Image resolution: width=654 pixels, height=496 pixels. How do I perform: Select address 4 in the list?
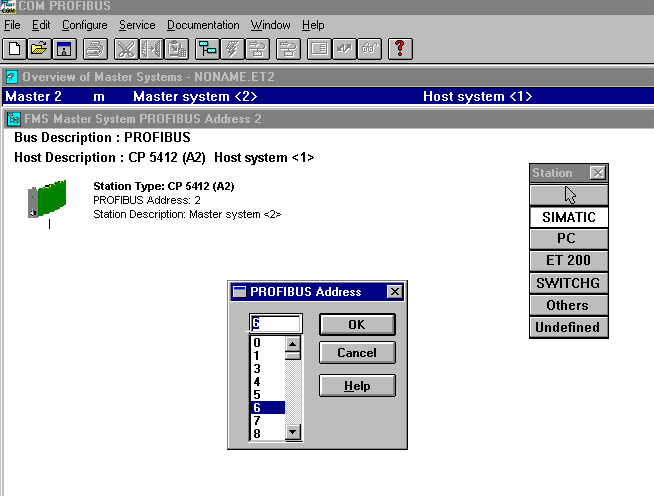268,382
